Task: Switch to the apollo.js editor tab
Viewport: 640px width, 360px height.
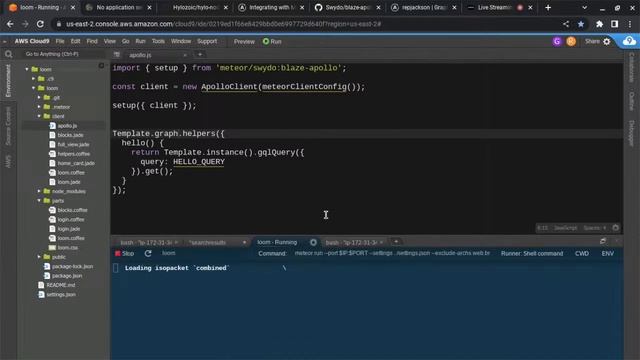Action: 140,55
